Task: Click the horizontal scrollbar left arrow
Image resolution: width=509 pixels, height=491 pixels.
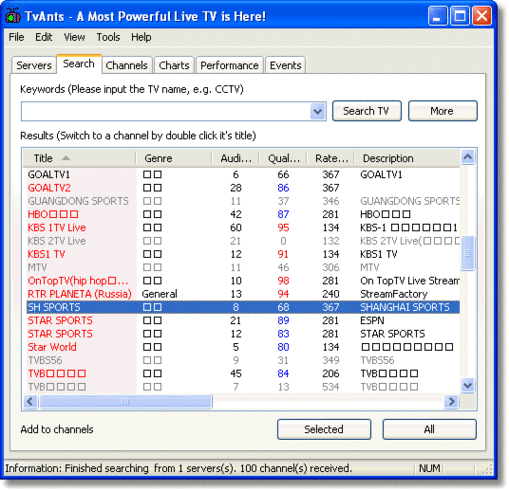Action: click(30, 401)
